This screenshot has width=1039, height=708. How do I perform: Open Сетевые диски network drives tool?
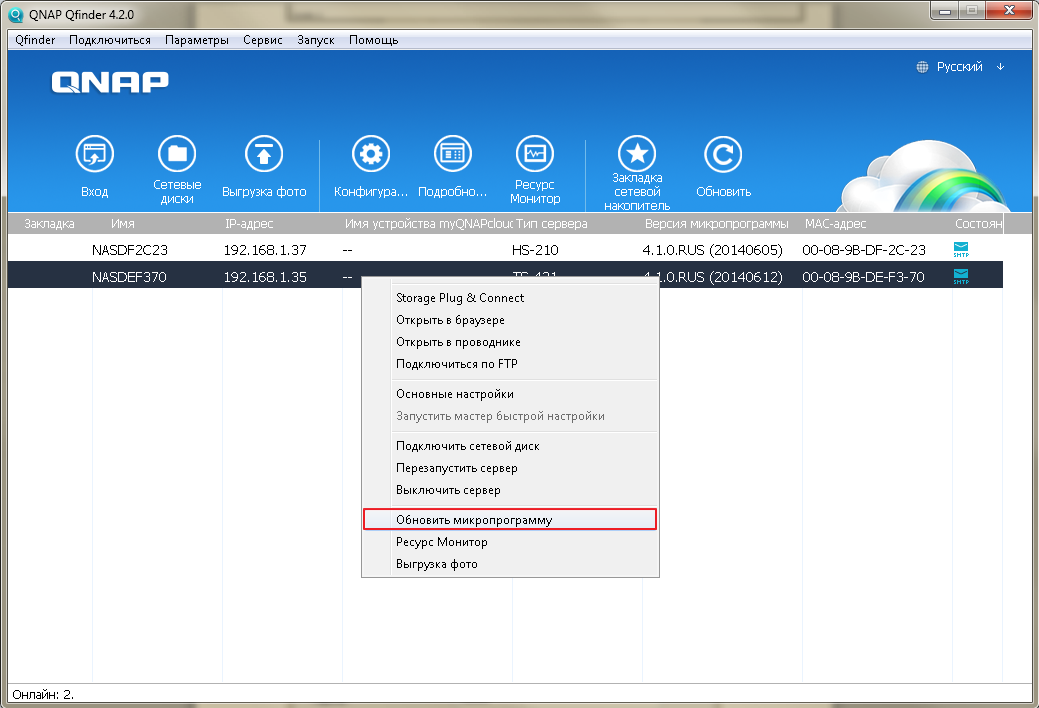(177, 154)
